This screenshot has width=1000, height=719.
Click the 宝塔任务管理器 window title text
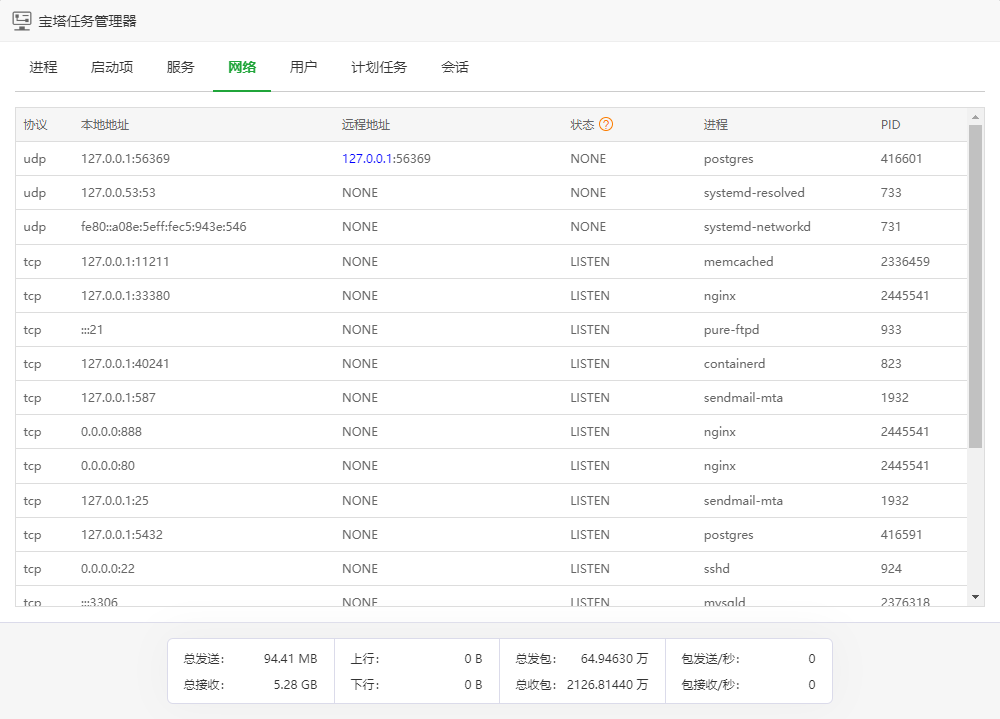coord(87,21)
